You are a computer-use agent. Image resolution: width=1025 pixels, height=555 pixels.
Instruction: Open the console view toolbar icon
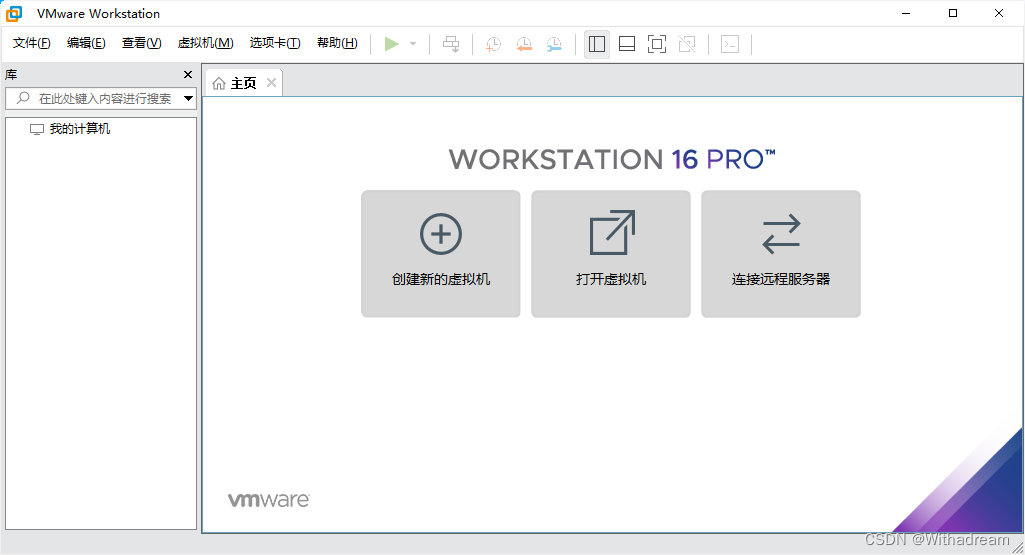point(730,44)
